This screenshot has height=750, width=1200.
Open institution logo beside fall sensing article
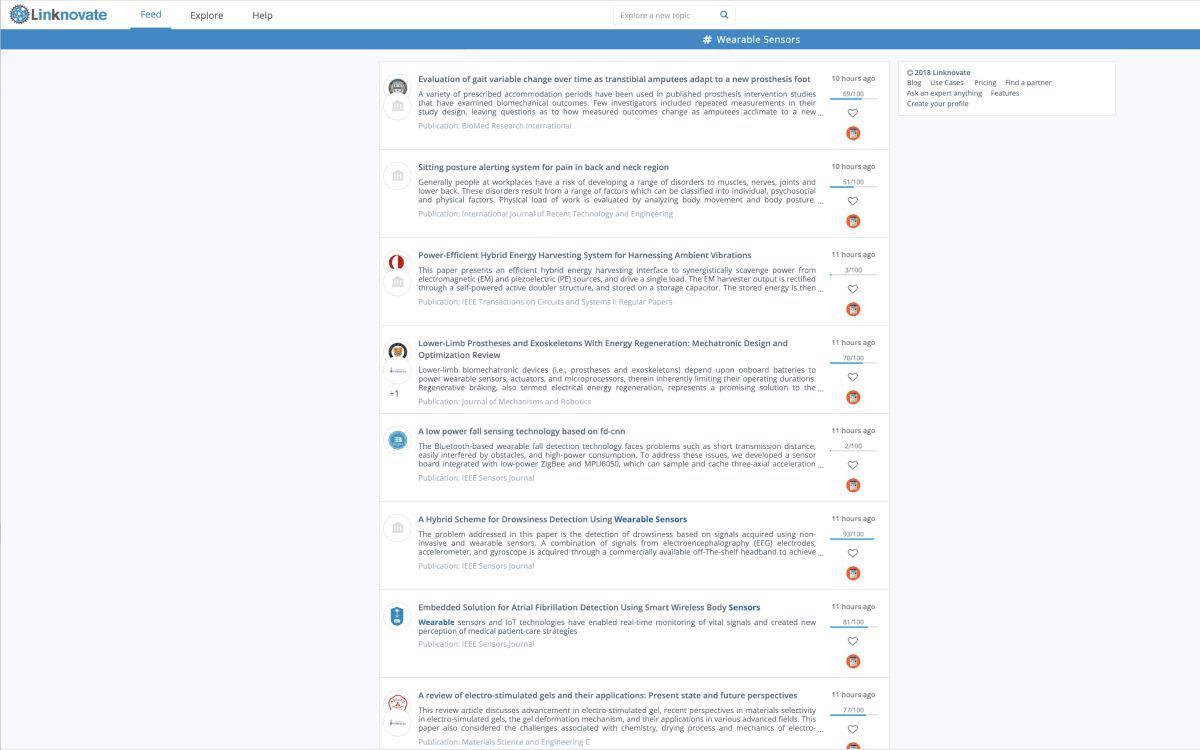coord(397,441)
